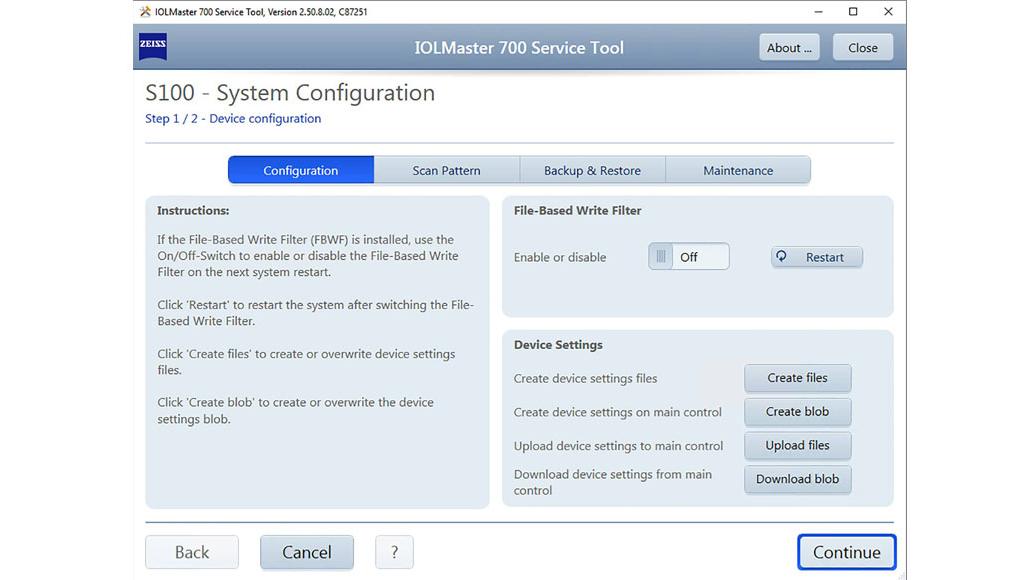Open the Backup & Restore tab
This screenshot has height=580, width=1031.
pyautogui.click(x=592, y=170)
